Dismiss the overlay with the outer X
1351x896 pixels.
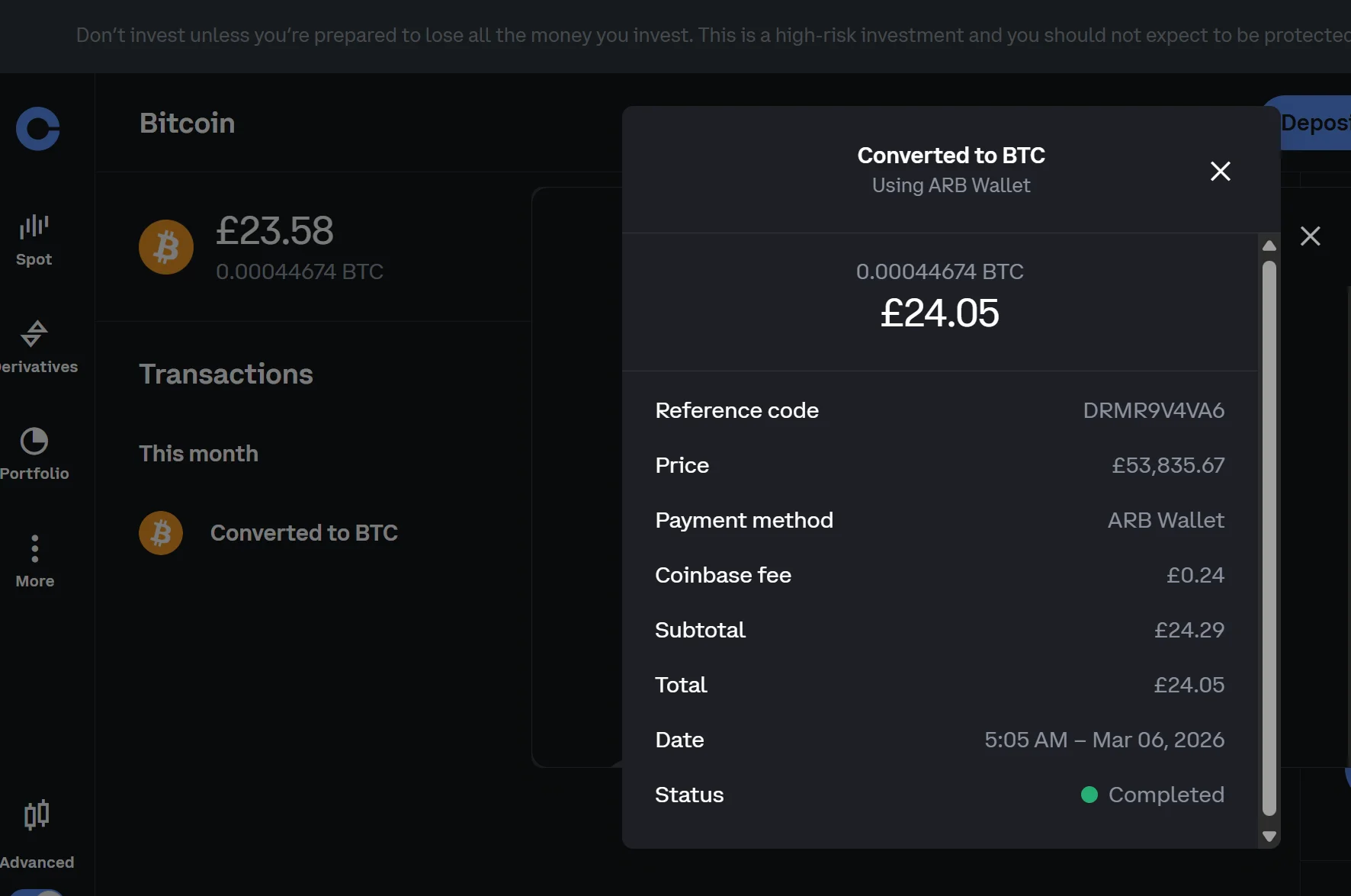click(1311, 236)
